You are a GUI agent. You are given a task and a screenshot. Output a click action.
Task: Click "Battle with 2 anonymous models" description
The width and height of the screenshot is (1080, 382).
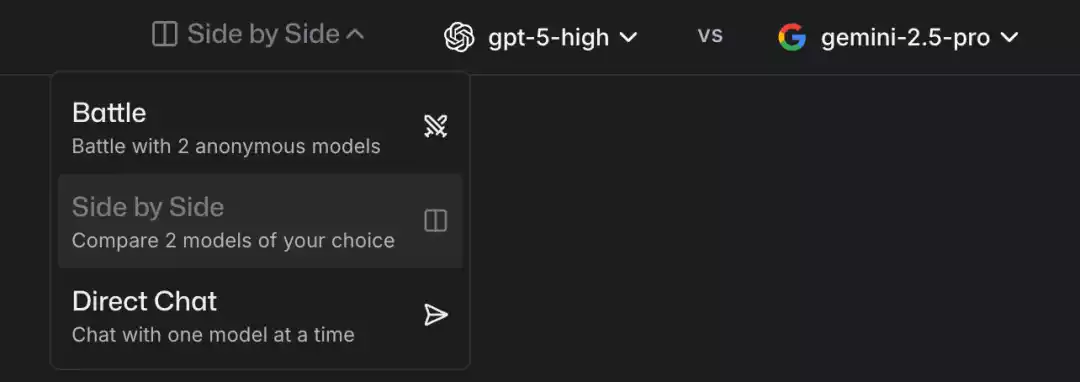click(226, 147)
